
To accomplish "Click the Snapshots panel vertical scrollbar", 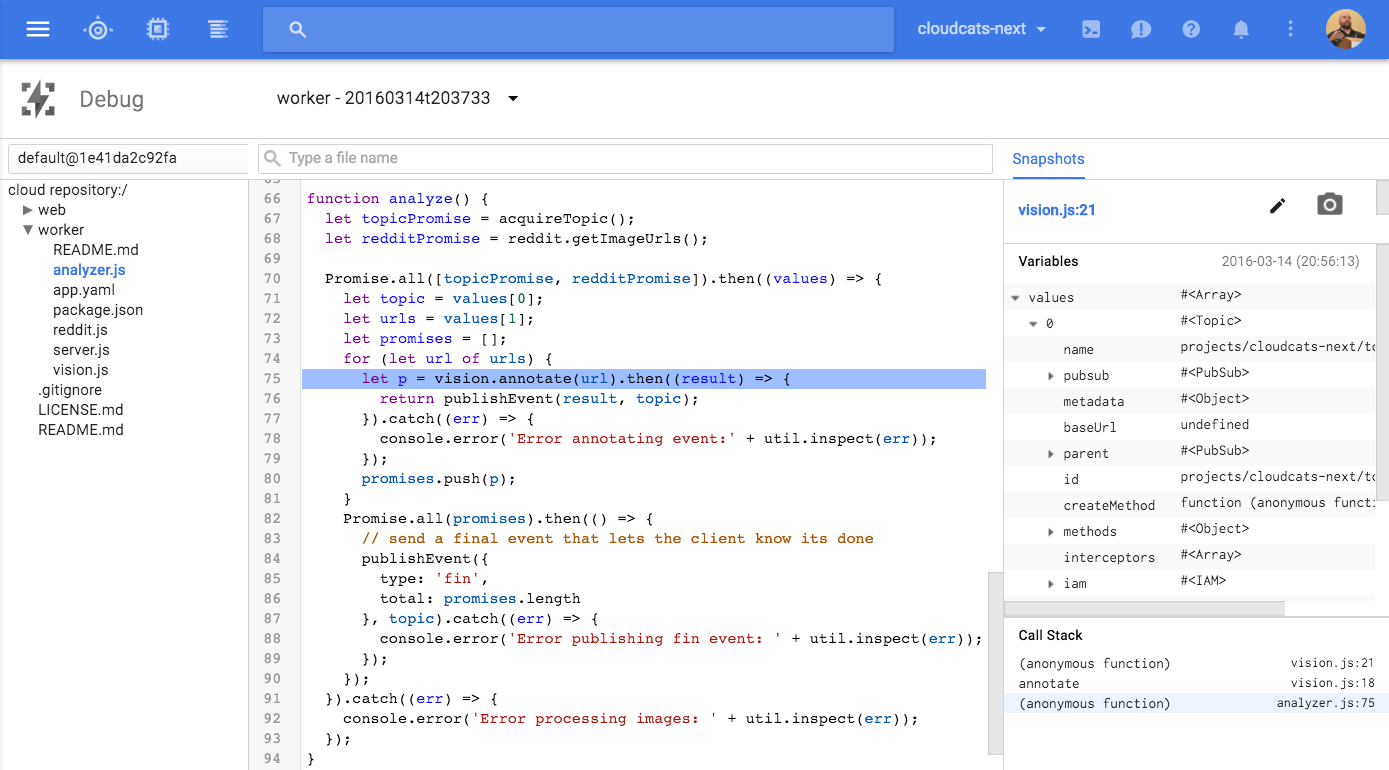I will [1382, 198].
